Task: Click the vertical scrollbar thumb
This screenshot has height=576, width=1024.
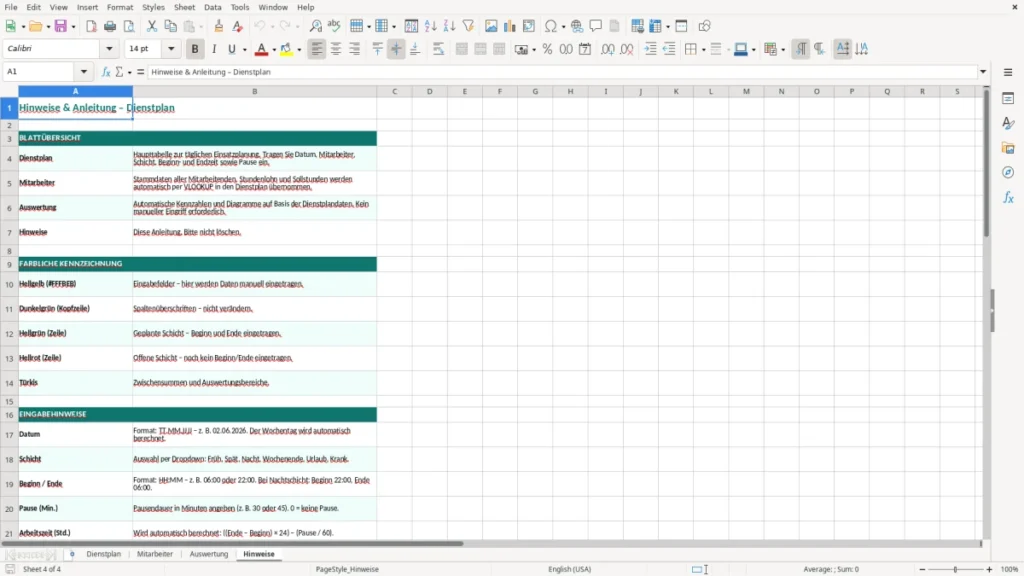Action: [x=986, y=165]
